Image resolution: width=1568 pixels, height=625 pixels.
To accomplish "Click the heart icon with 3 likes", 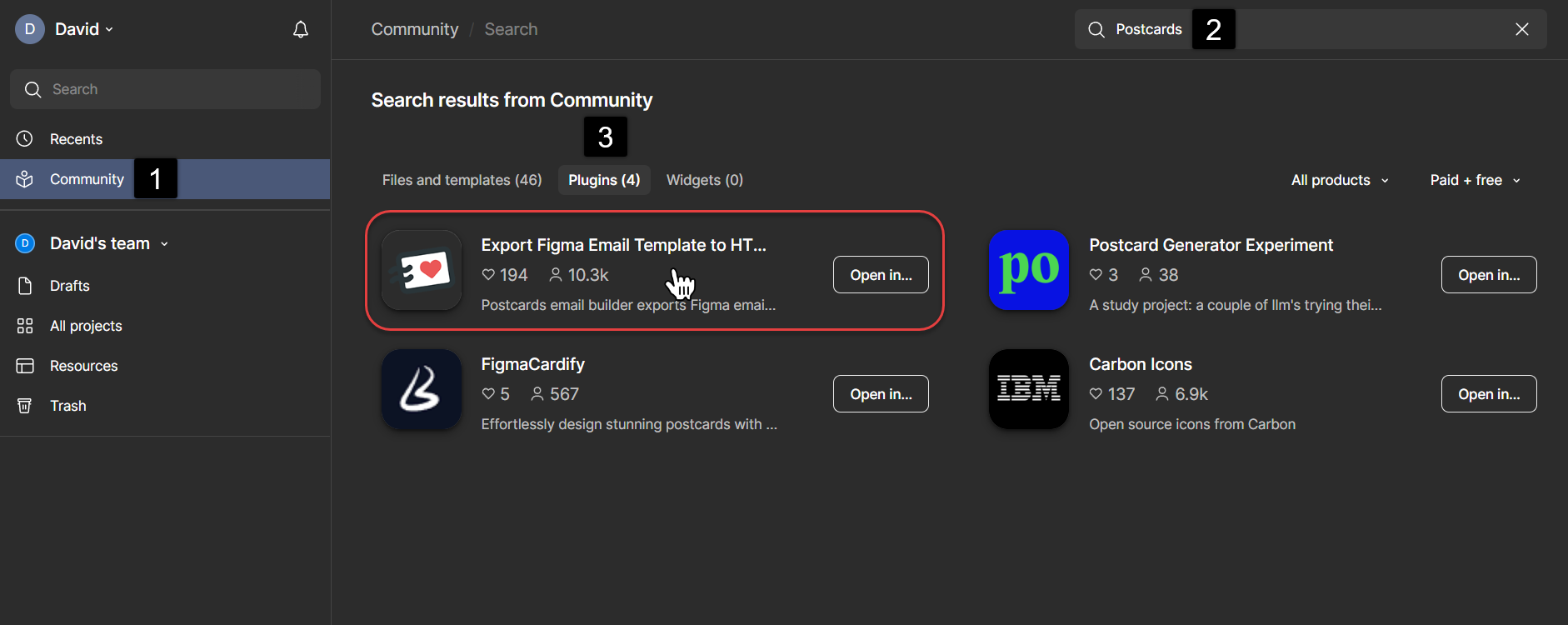I will [x=1096, y=274].
